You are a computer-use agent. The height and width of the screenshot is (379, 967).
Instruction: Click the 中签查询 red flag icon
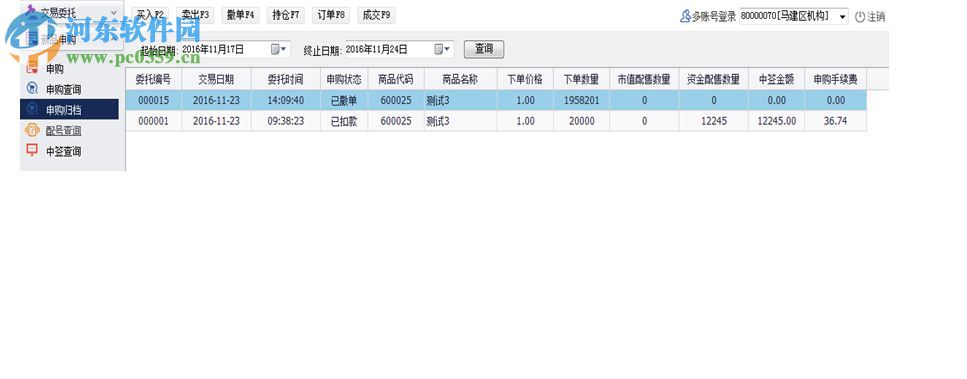tap(32, 150)
